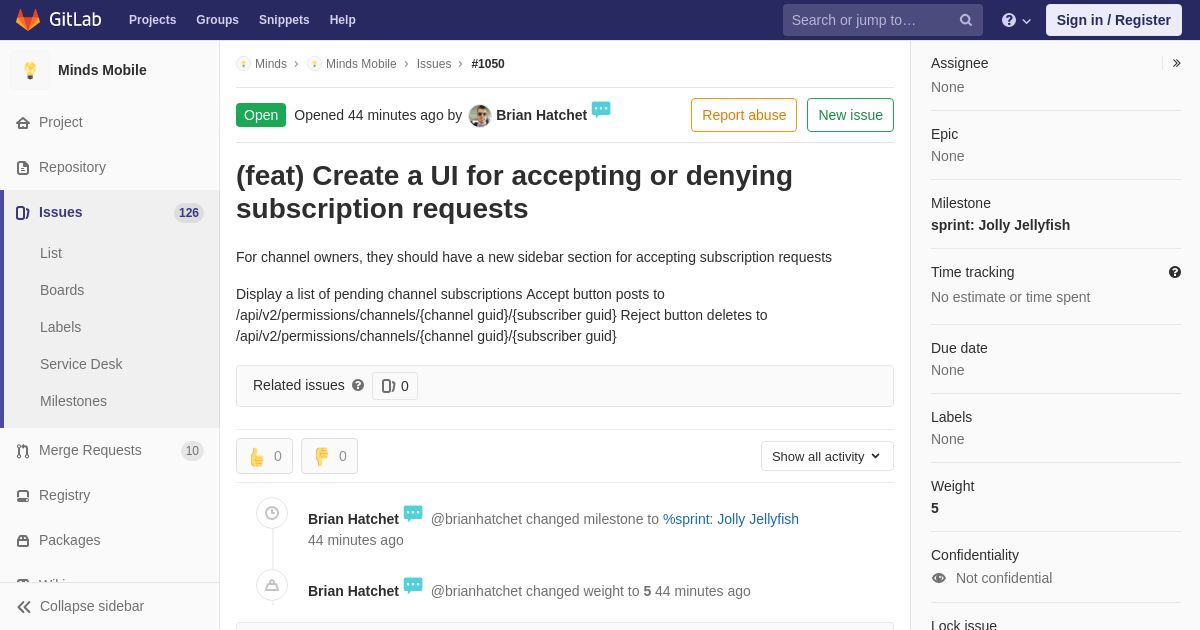Viewport: 1200px width, 630px height.
Task: Click chat bubble icon on milestone note
Action: [x=413, y=513]
